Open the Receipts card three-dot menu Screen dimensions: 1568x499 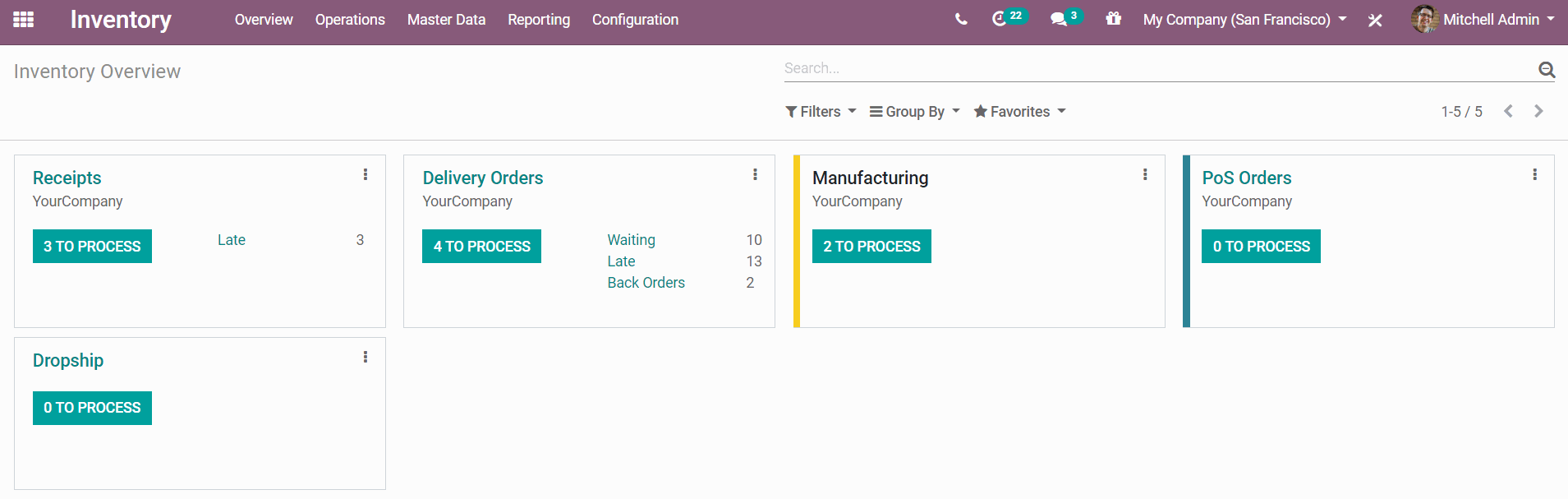click(366, 174)
